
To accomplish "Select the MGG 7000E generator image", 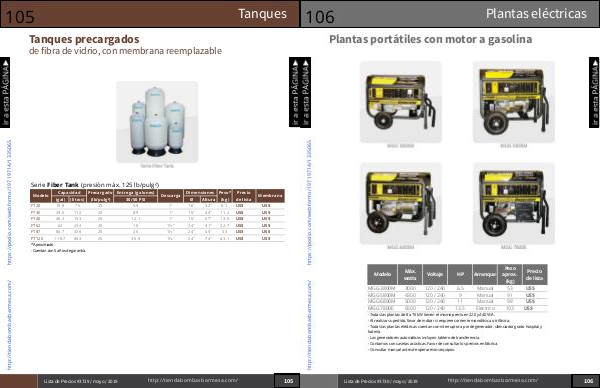I will click(514, 204).
